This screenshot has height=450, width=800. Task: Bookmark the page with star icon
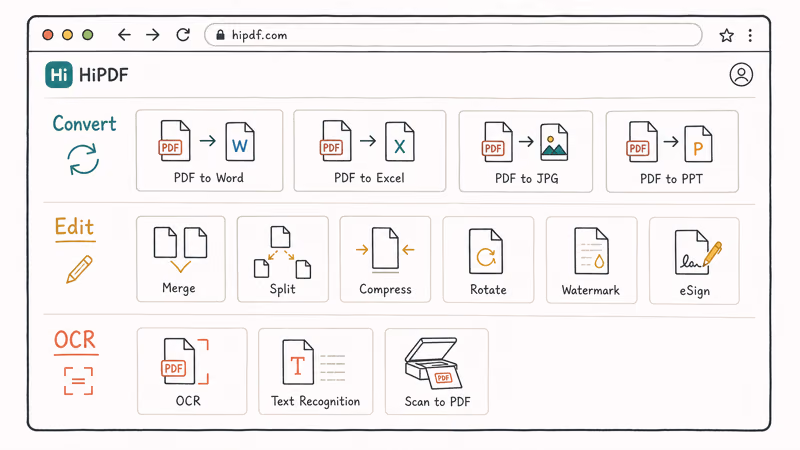click(x=727, y=35)
